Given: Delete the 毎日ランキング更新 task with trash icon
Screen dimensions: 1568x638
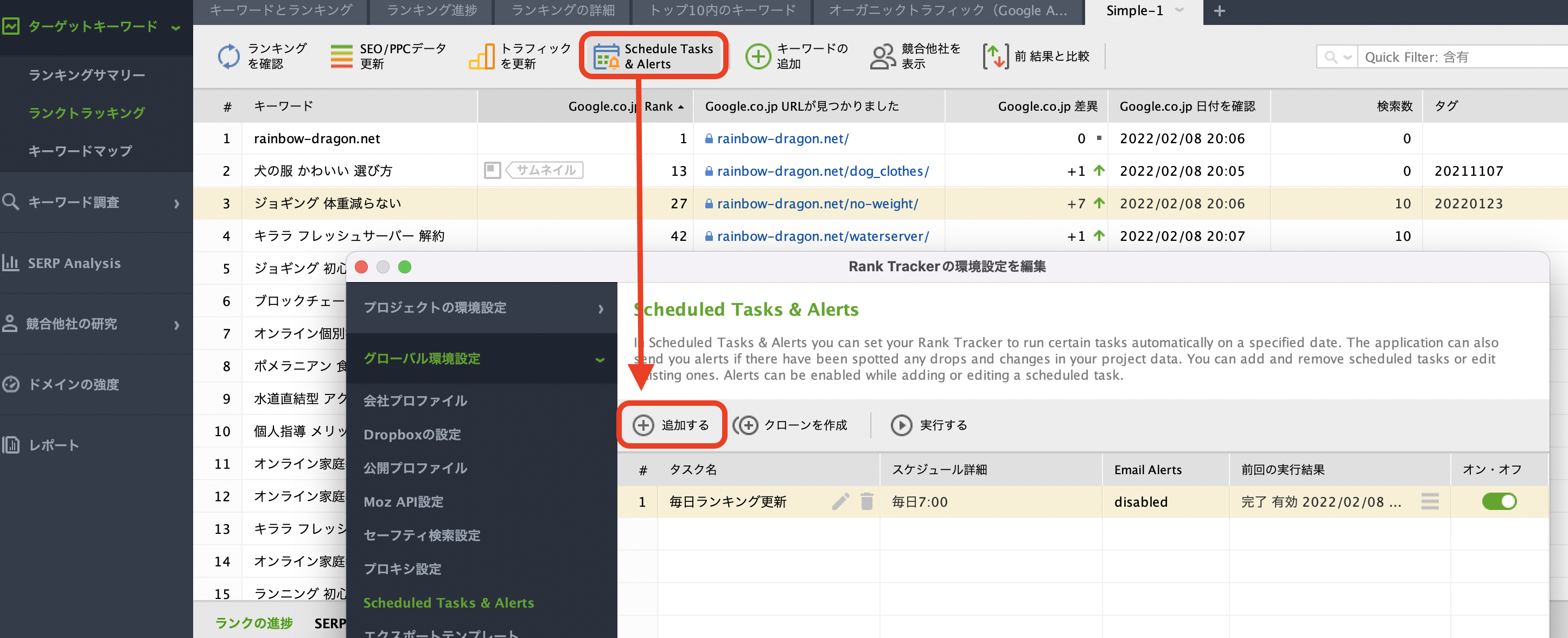Looking at the screenshot, I should tap(867, 502).
